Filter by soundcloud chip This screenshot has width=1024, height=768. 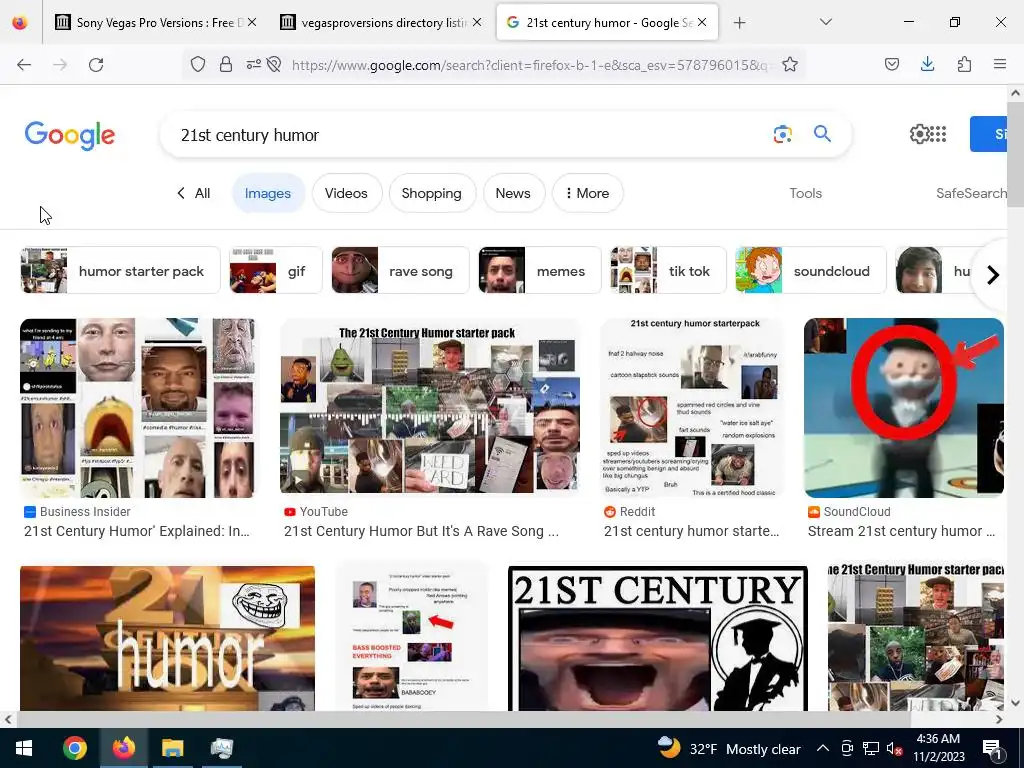coord(810,270)
